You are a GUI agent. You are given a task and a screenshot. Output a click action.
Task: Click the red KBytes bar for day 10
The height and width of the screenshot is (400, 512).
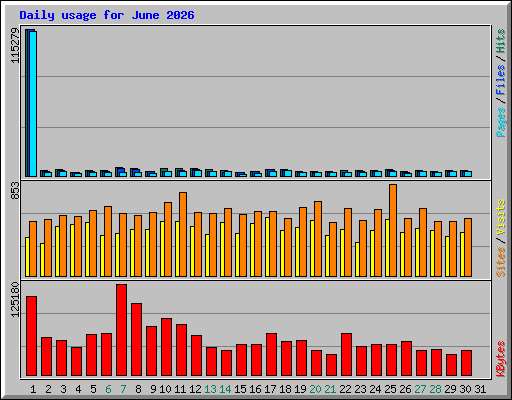tap(166, 347)
